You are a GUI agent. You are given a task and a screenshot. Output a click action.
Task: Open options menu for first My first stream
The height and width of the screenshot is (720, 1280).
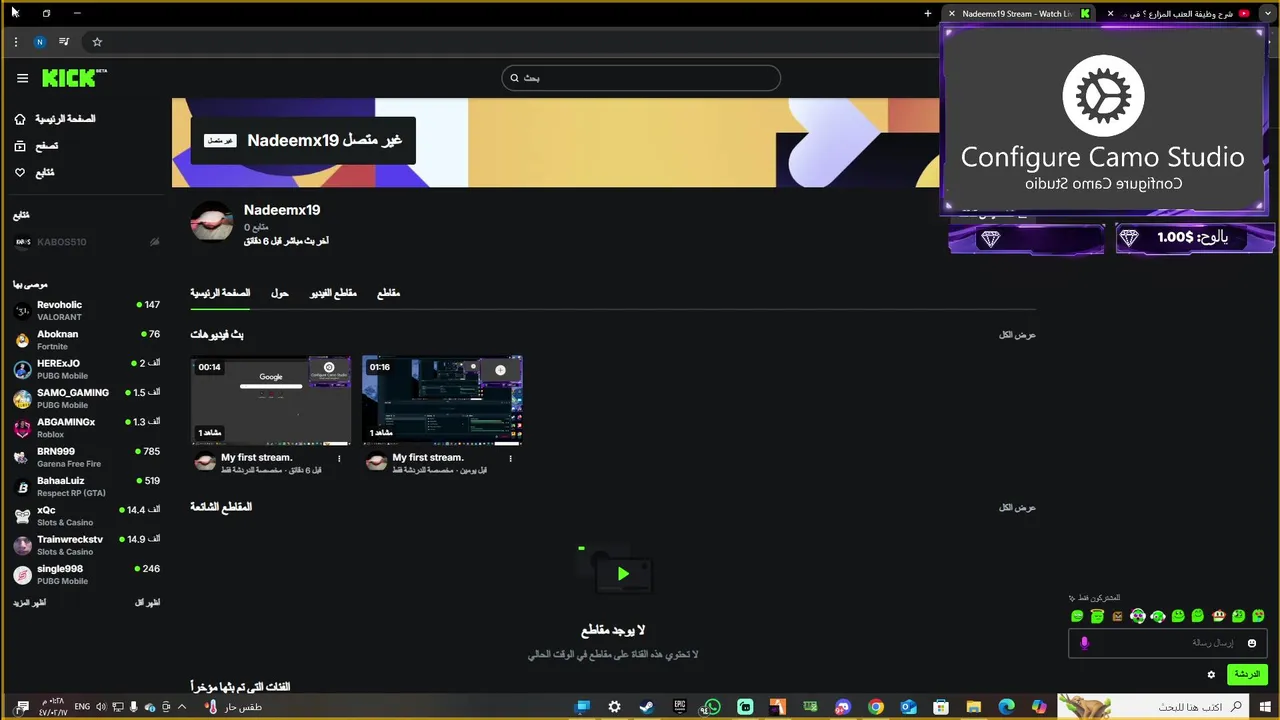339,459
